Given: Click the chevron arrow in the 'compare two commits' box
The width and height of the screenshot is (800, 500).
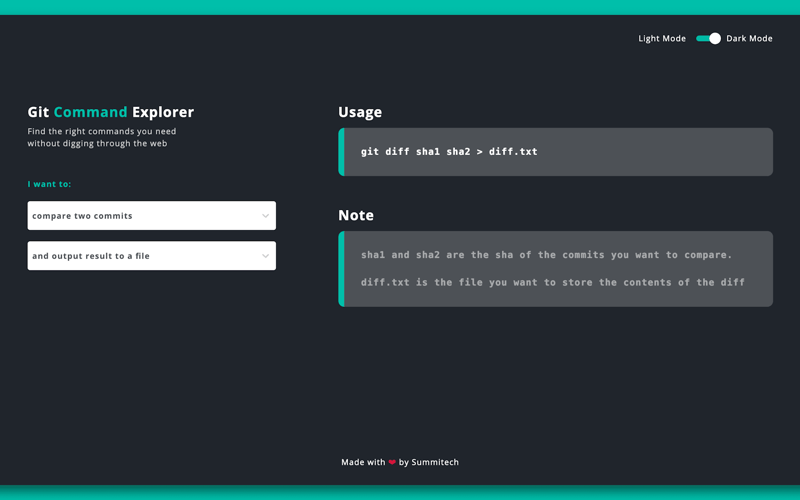Looking at the screenshot, I should click(x=265, y=216).
